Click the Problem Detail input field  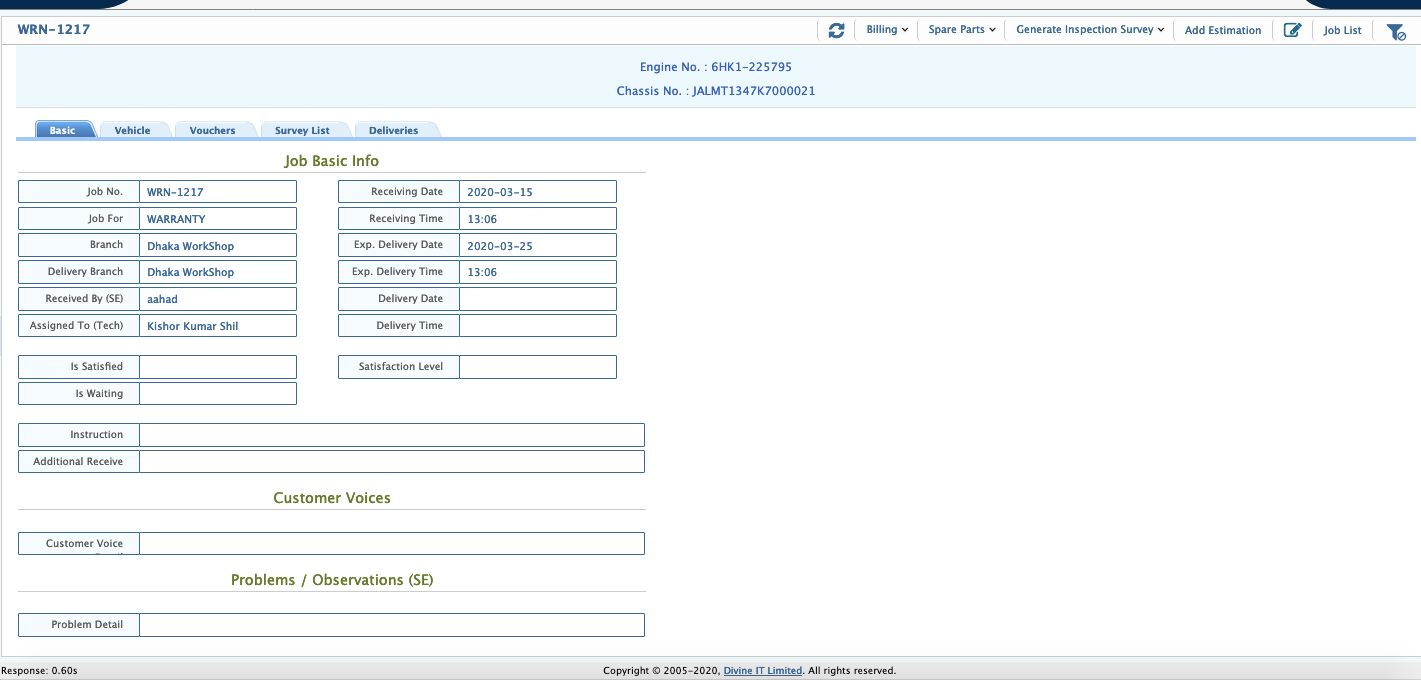coord(392,624)
